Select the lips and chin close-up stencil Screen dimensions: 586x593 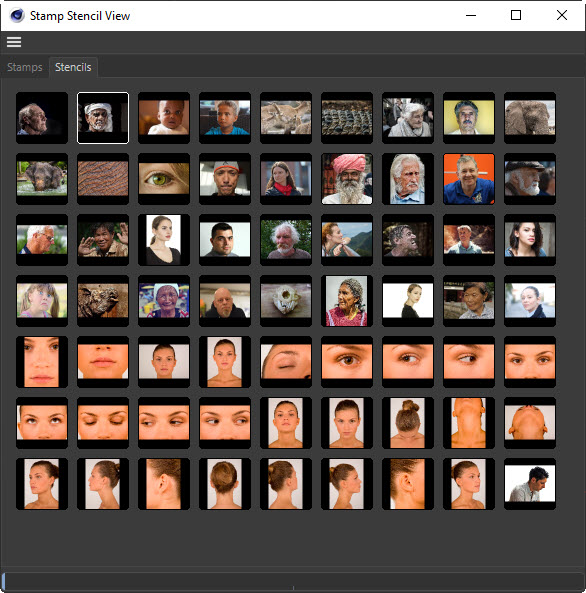pyautogui.click(x=103, y=362)
